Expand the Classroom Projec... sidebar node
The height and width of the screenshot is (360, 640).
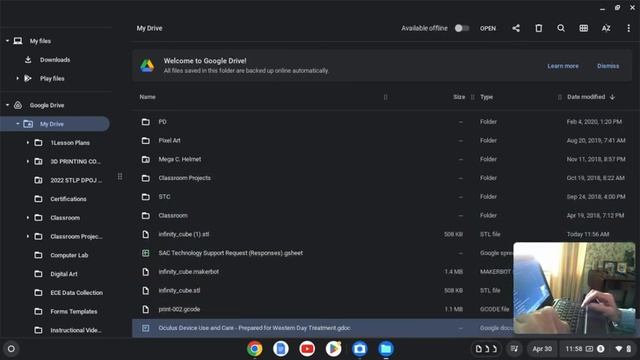28,236
